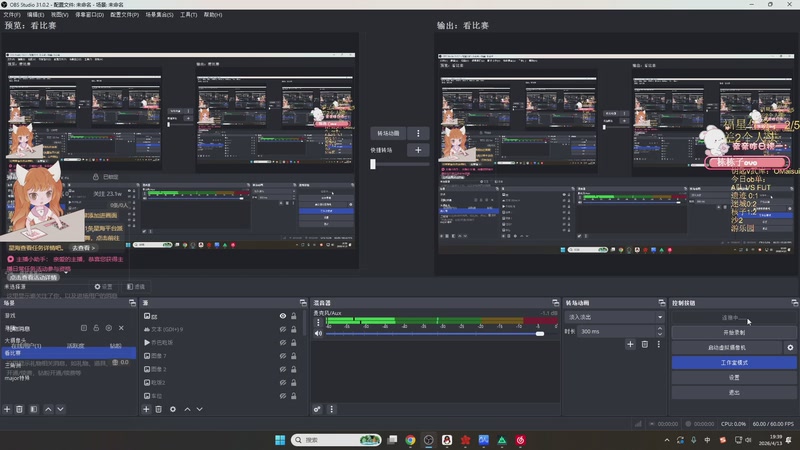Add a new source with the plus icon
Image resolution: width=800 pixels, height=450 pixels.
[146, 409]
